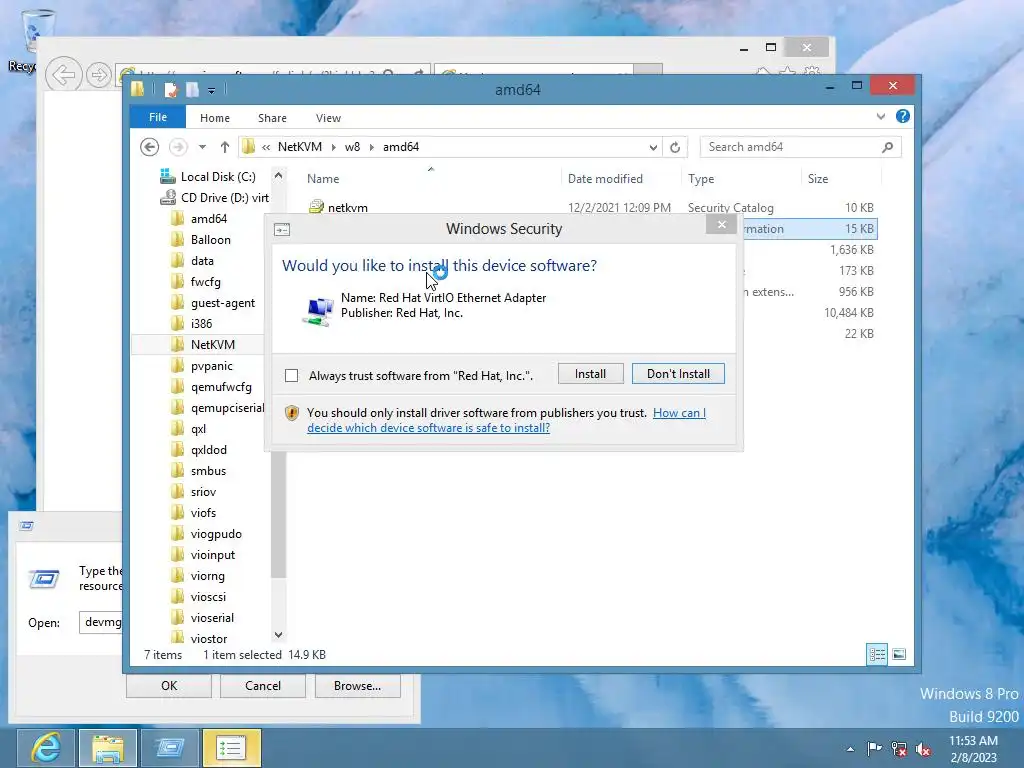Viewport: 1024px width, 768px height.
Task: Open the Run taskbar button
Action: (x=170, y=748)
